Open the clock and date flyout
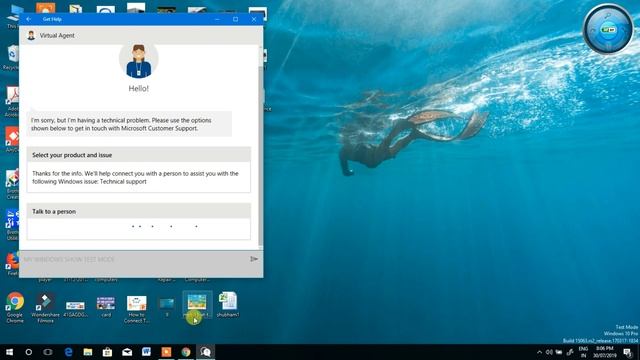 (x=604, y=352)
